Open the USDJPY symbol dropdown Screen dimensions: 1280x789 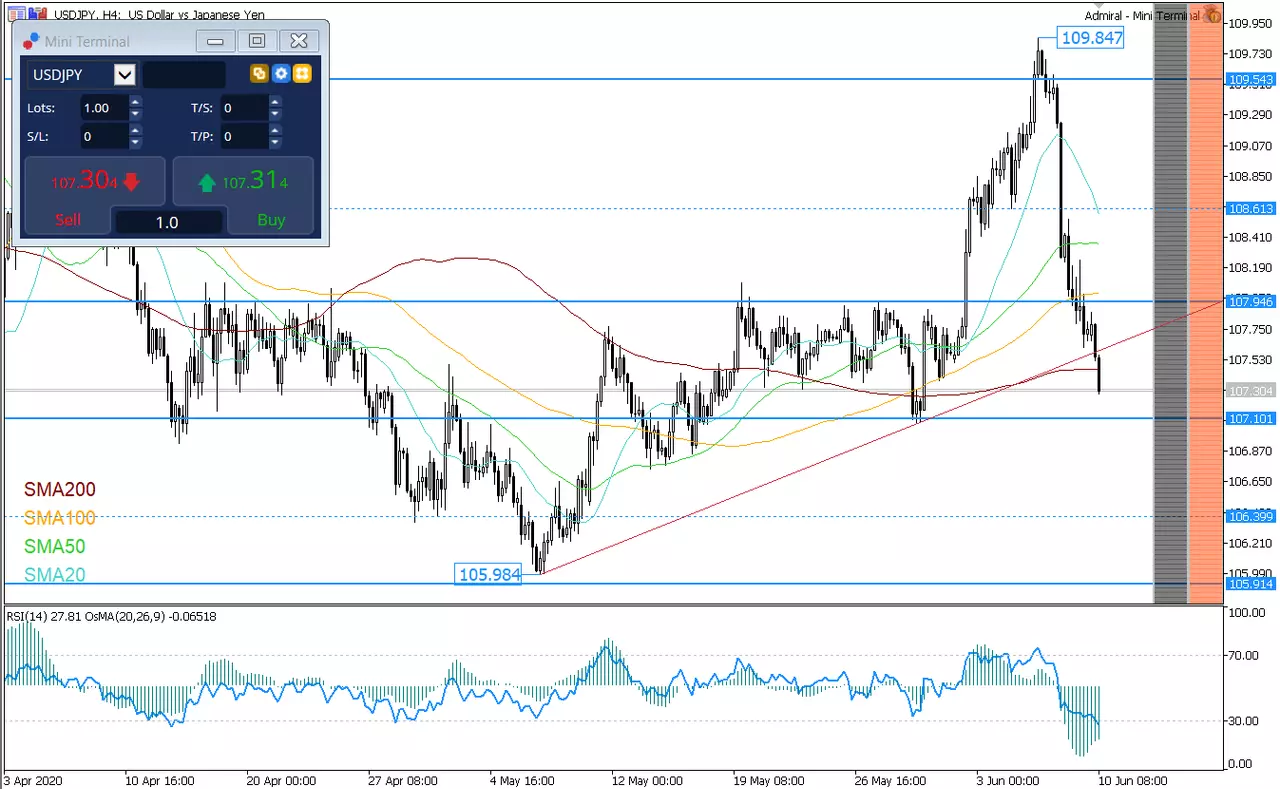[125, 74]
